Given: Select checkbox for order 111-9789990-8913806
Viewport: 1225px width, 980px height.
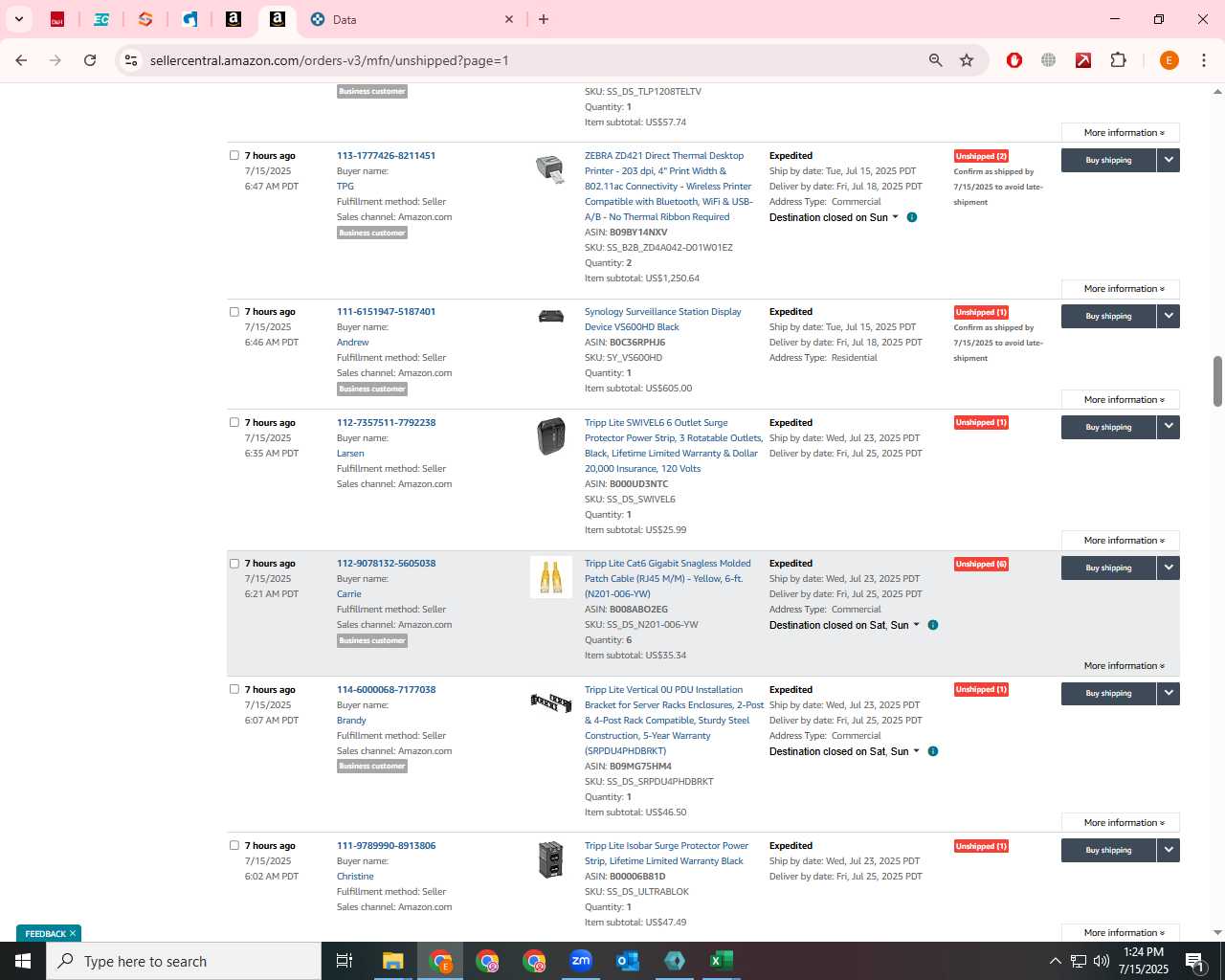Looking at the screenshot, I should point(234,845).
